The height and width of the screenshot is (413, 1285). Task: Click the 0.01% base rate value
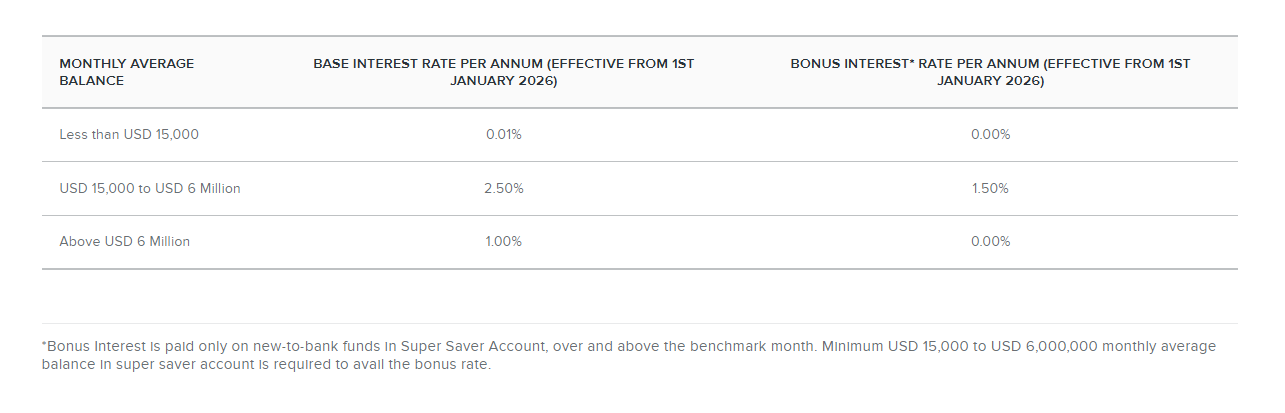[504, 134]
